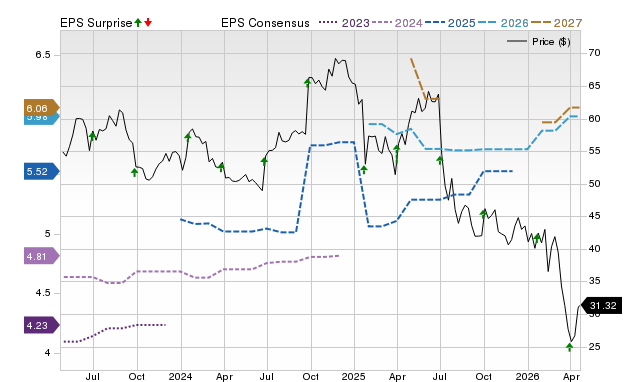
Task: Click the 4.5 label on the EPS axis
Action: pyautogui.click(x=43, y=293)
